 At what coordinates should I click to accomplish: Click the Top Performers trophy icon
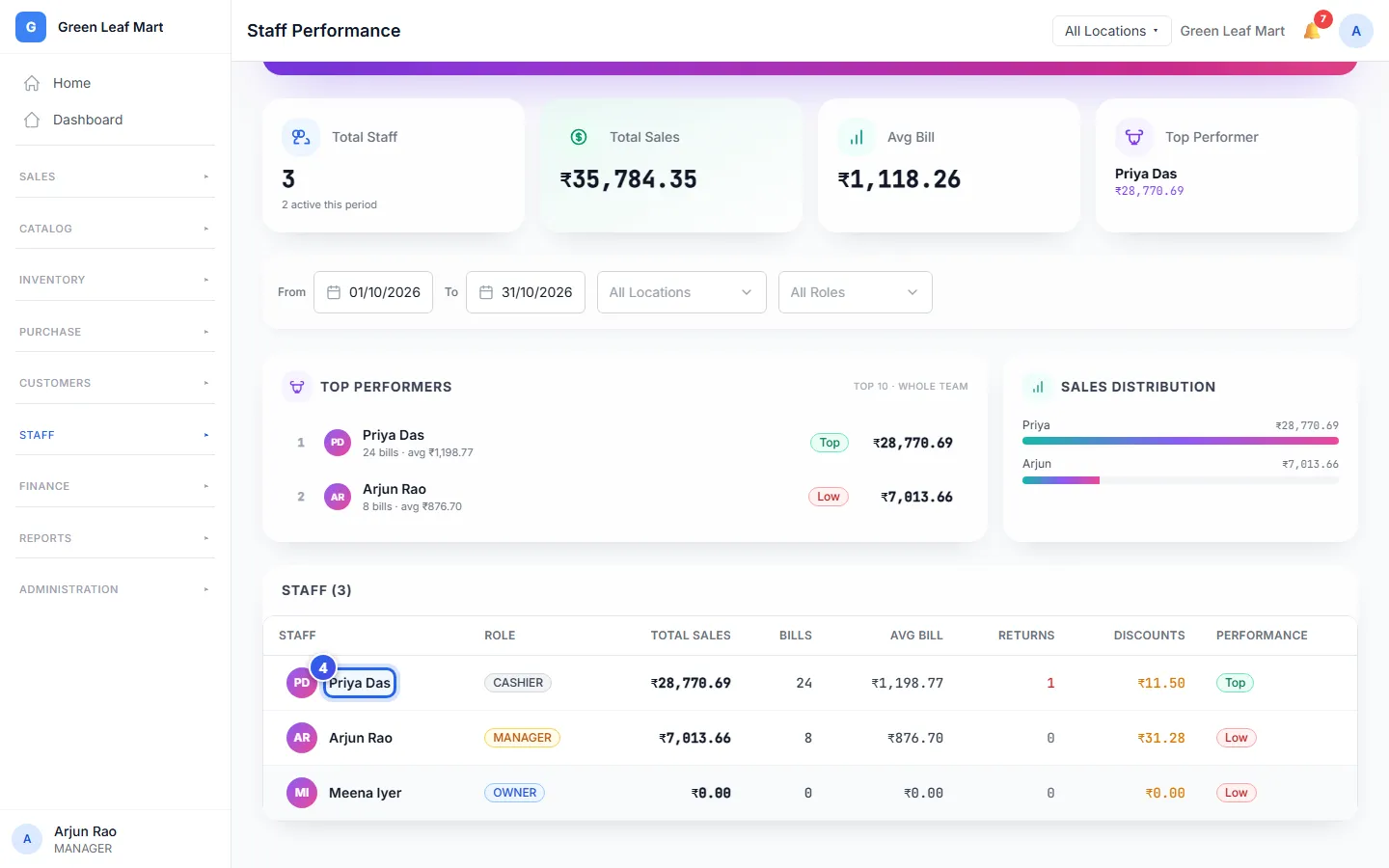pyautogui.click(x=297, y=387)
